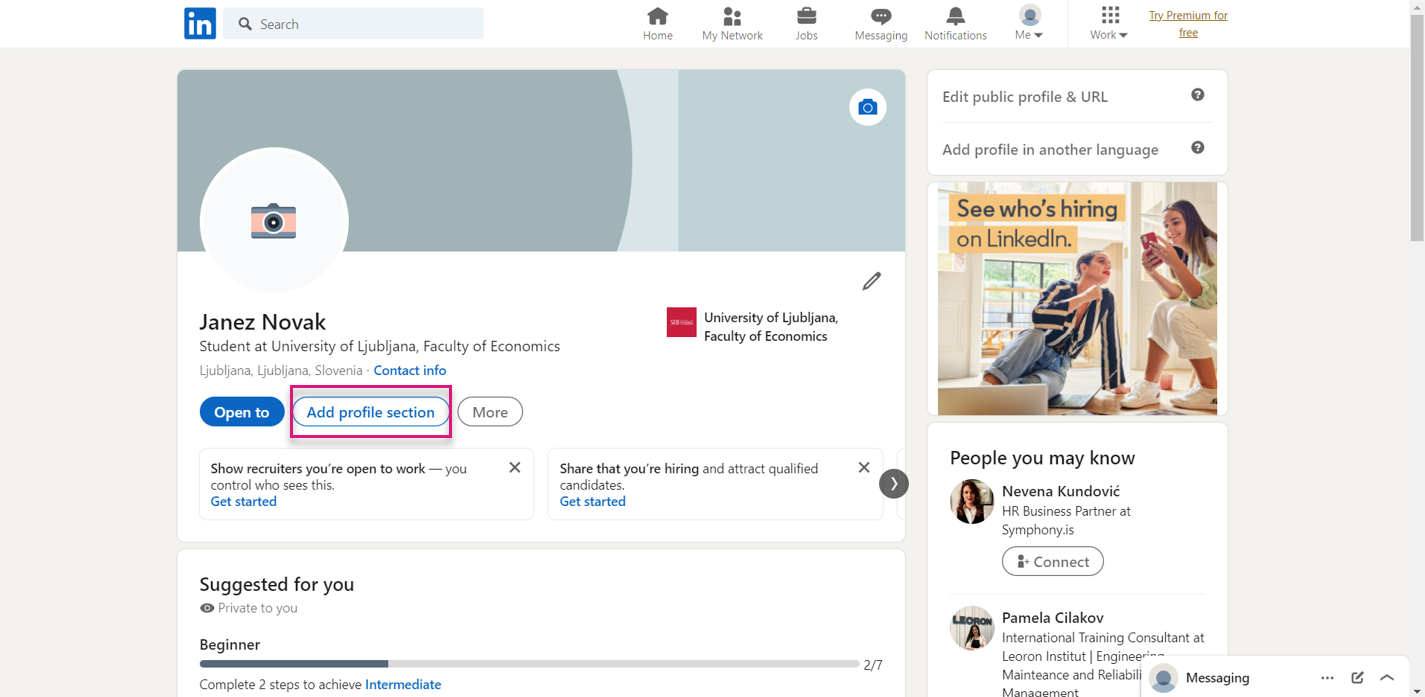Image resolution: width=1425 pixels, height=697 pixels.
Task: Click the Suggested for you heading
Action: pos(277,584)
